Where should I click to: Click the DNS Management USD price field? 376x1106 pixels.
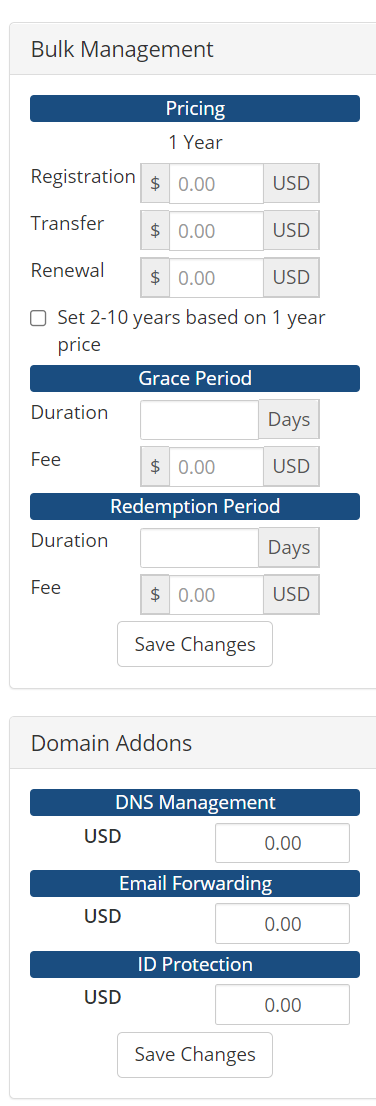pos(282,843)
